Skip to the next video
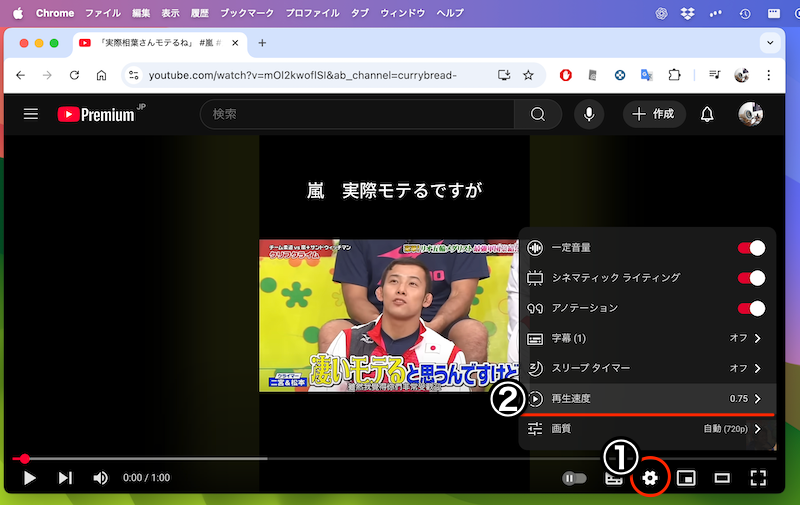 (65, 478)
